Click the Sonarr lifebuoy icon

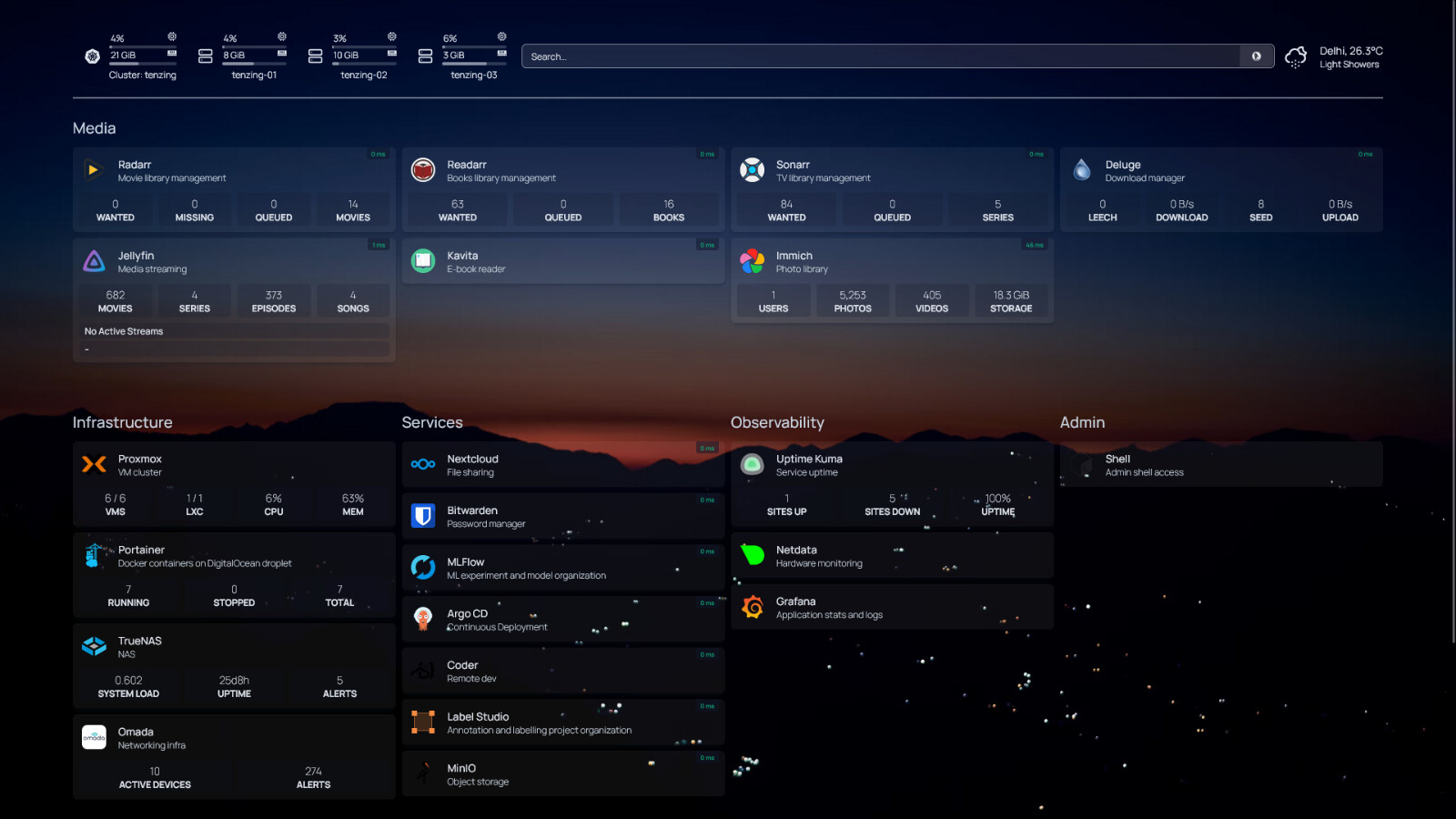coord(752,170)
